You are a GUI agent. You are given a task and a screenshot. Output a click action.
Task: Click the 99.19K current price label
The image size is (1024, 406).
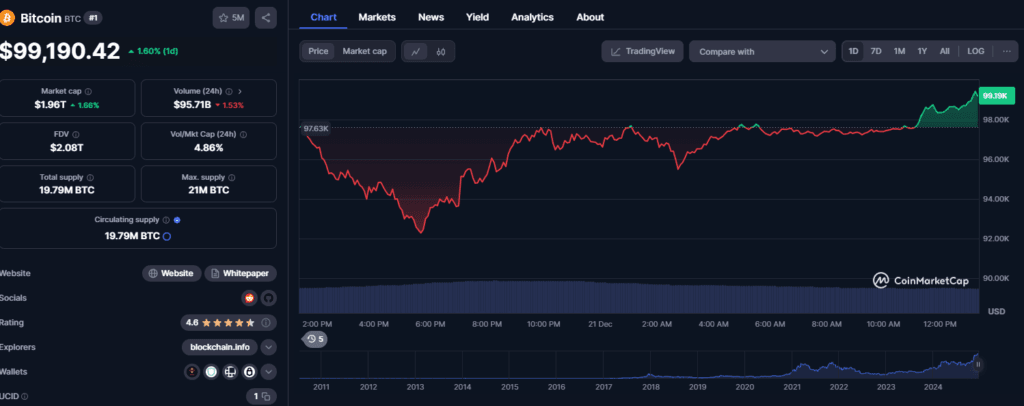coord(995,96)
